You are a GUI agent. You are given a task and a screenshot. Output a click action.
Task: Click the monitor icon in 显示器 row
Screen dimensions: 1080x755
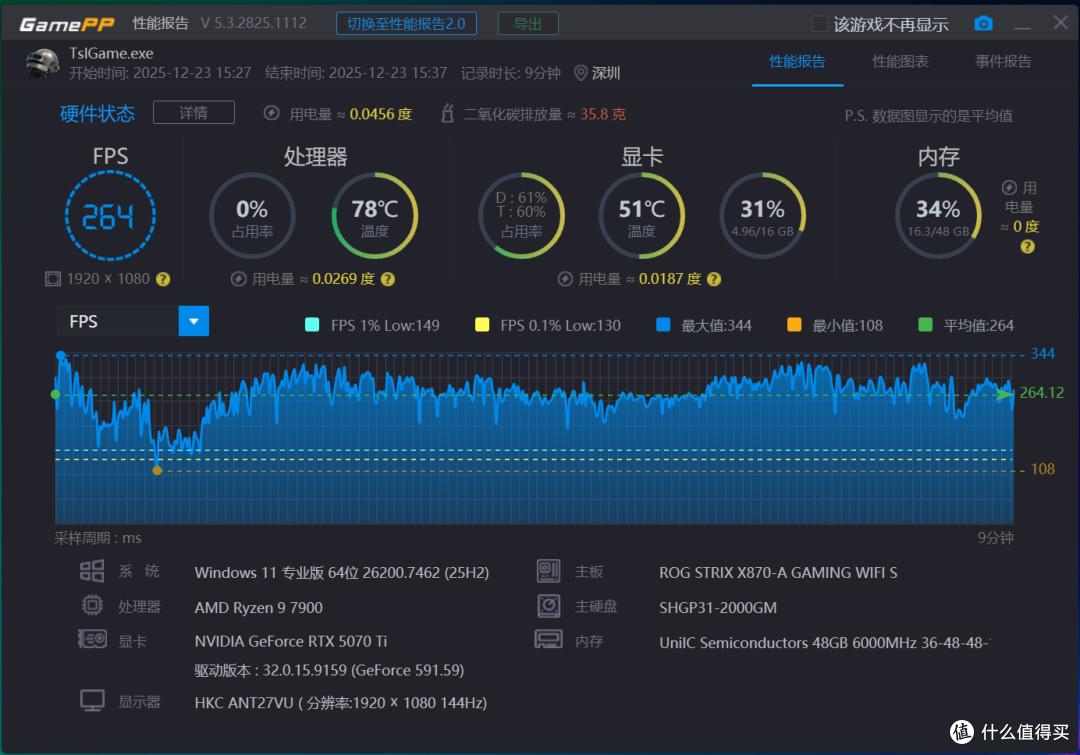pos(92,701)
